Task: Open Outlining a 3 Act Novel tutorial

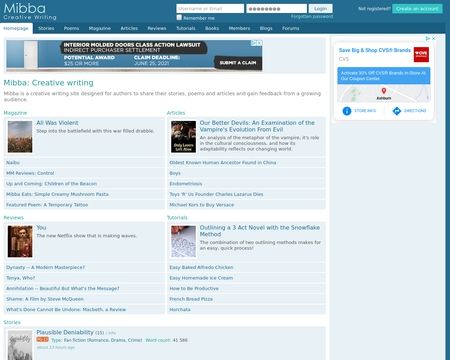Action: [x=260, y=231]
